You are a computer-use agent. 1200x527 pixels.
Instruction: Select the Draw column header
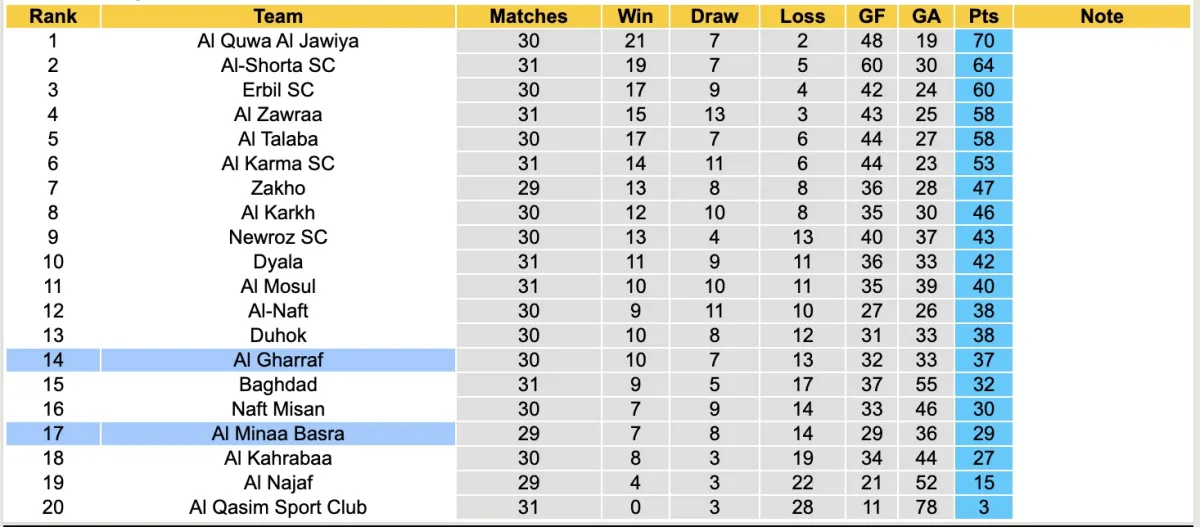[714, 16]
